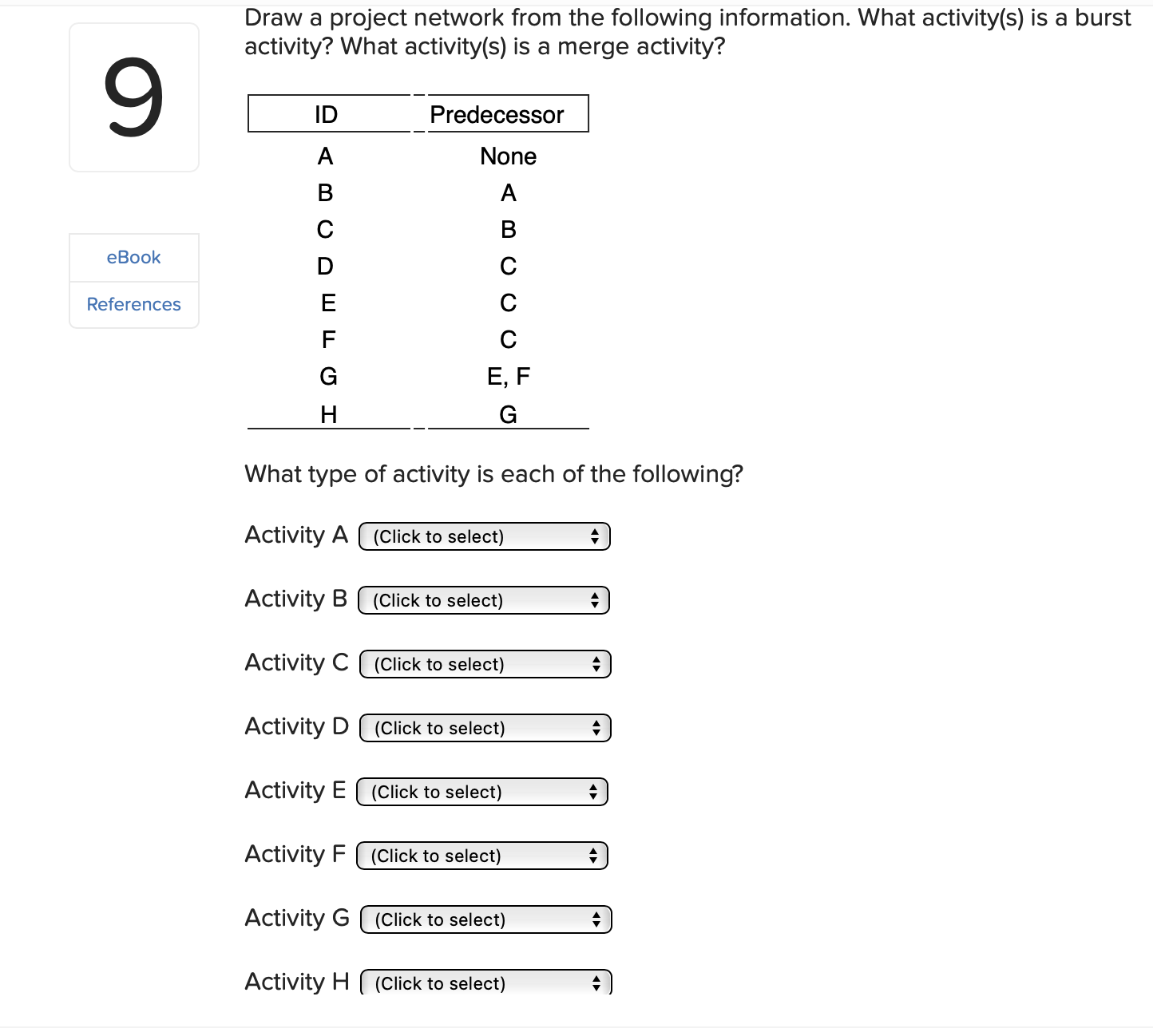Click the 'Click to select' text for Activity E
The image size is (1153, 1036).
click(436, 792)
